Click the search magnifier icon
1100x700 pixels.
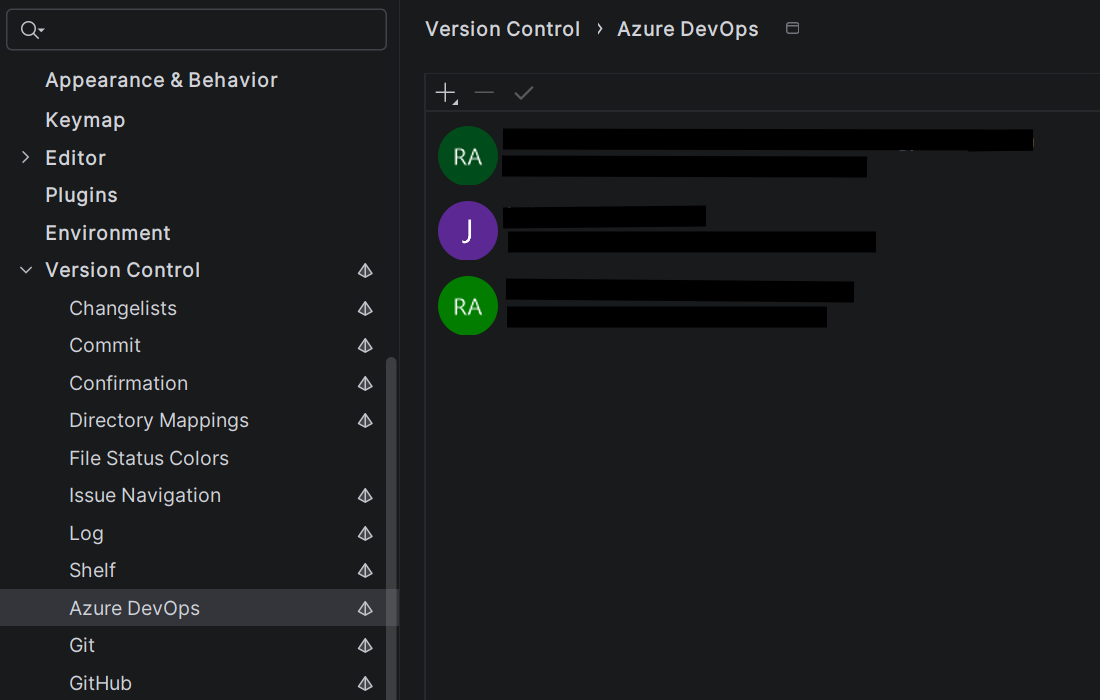coord(32,30)
